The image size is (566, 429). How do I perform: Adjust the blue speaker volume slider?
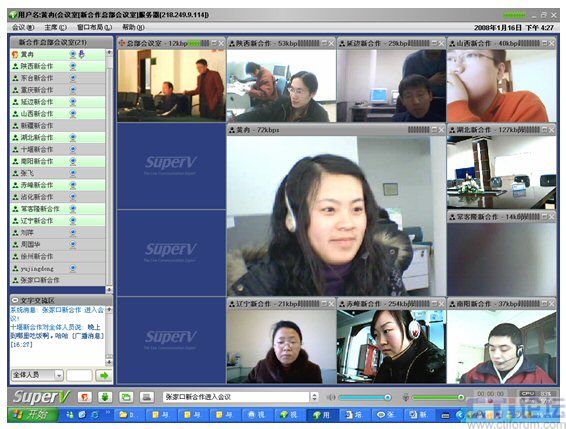pyautogui.click(x=364, y=398)
